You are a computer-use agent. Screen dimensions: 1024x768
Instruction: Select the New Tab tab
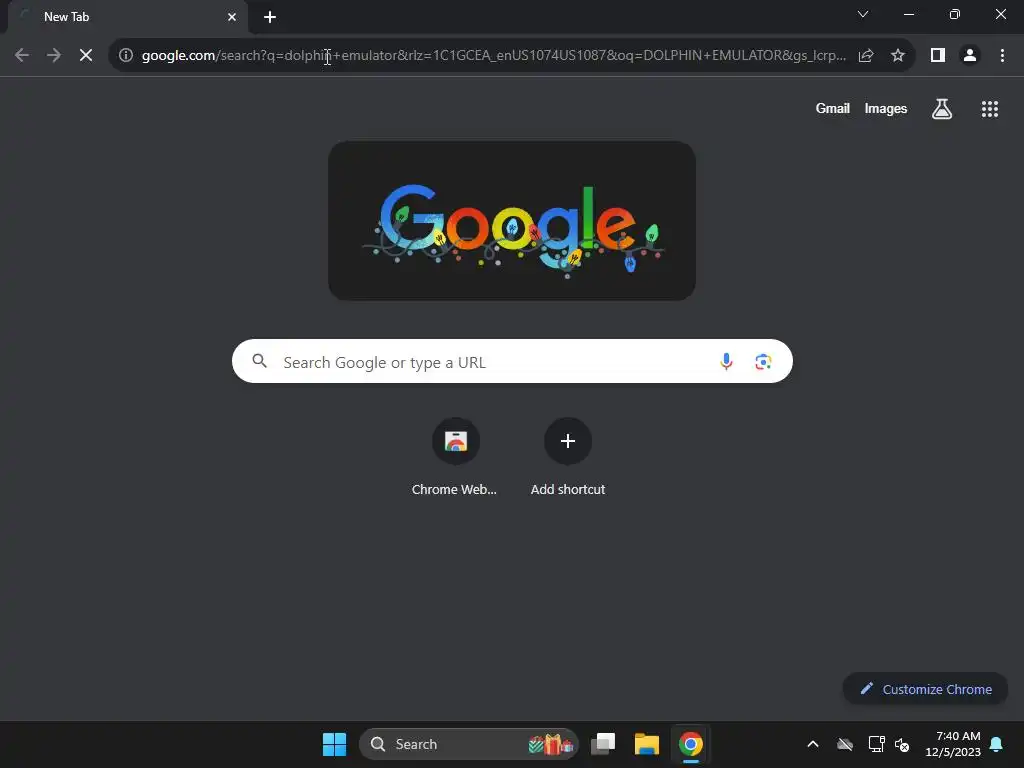(x=127, y=17)
